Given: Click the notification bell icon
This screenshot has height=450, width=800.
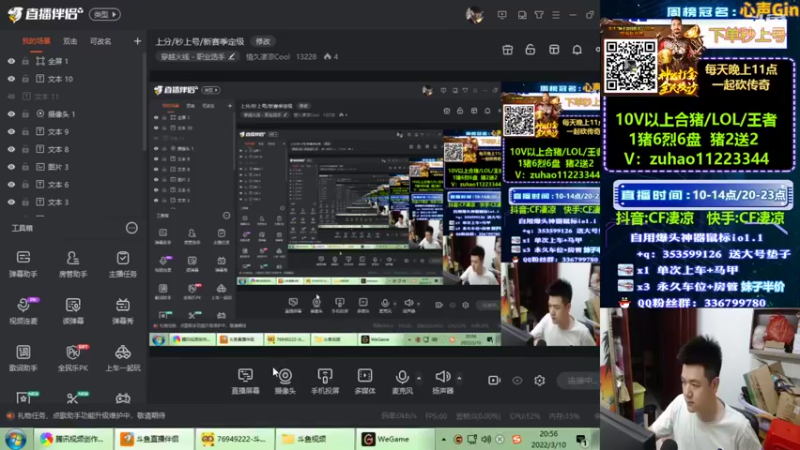Looking at the screenshot, I should click(x=577, y=49).
